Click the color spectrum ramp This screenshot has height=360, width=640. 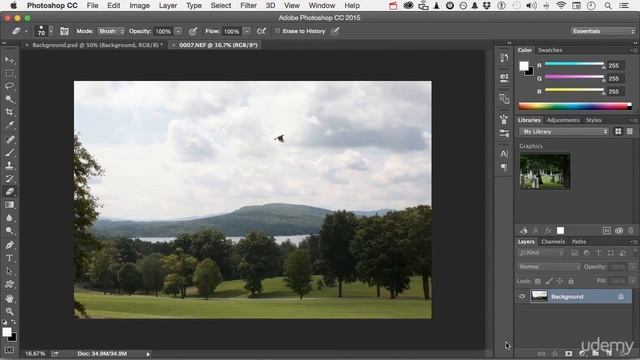click(x=575, y=106)
